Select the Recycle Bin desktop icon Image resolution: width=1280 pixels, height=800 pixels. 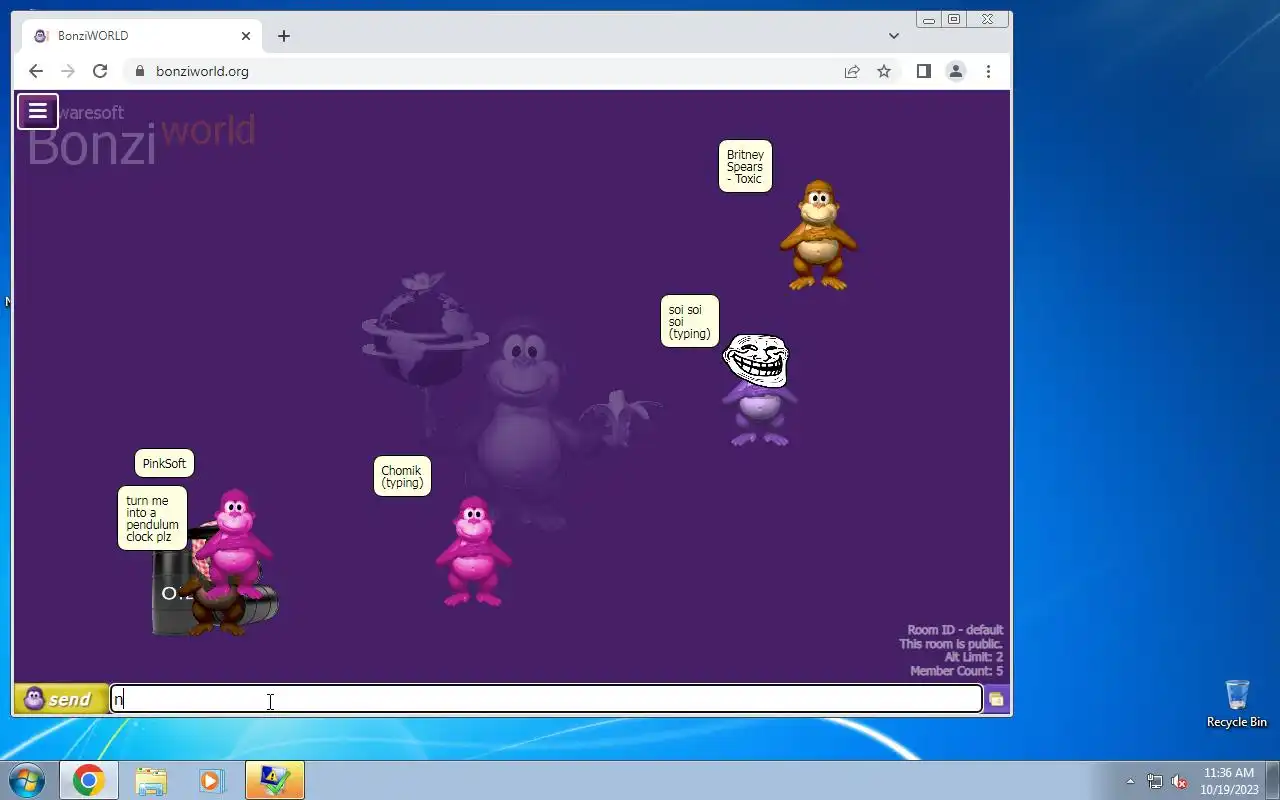click(x=1237, y=704)
